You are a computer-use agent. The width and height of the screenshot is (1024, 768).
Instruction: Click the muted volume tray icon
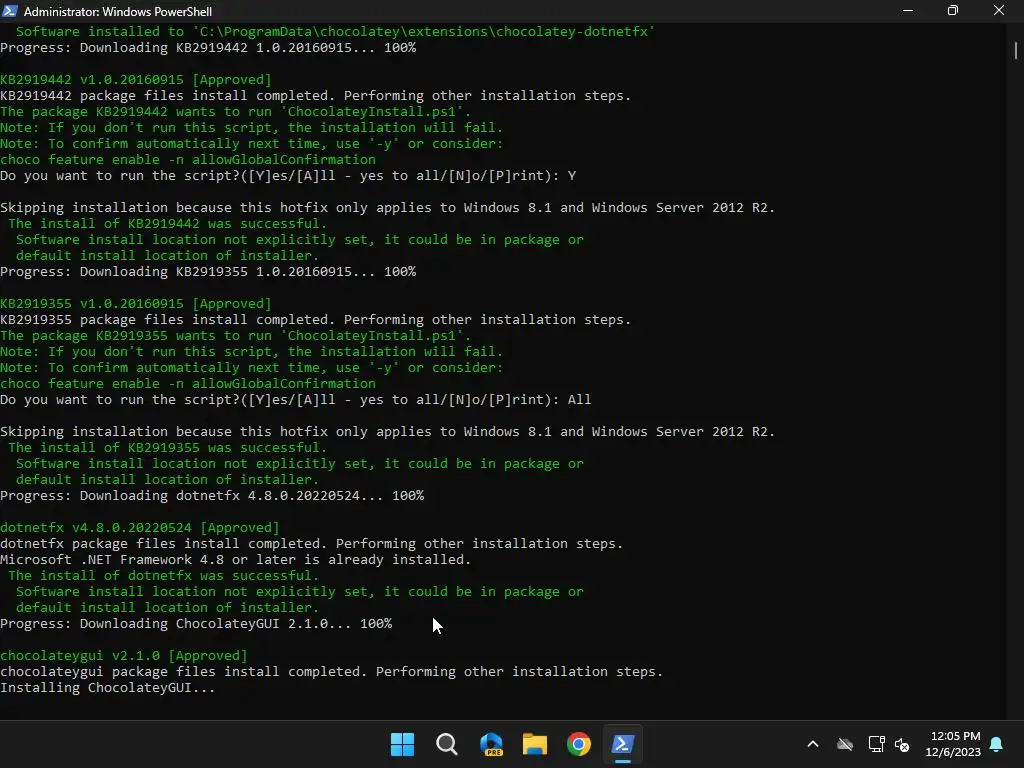click(x=902, y=744)
